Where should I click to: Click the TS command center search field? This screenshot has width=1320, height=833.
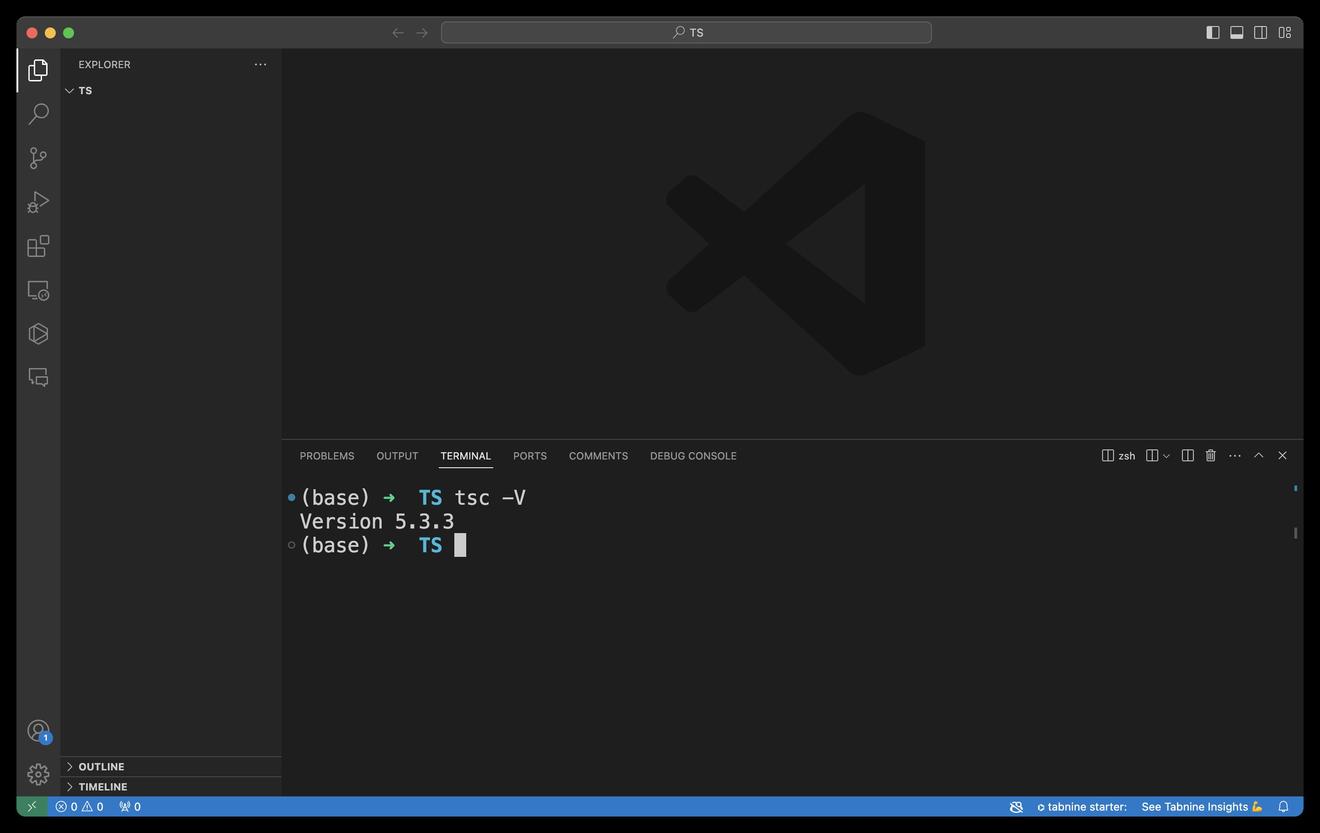click(x=686, y=33)
